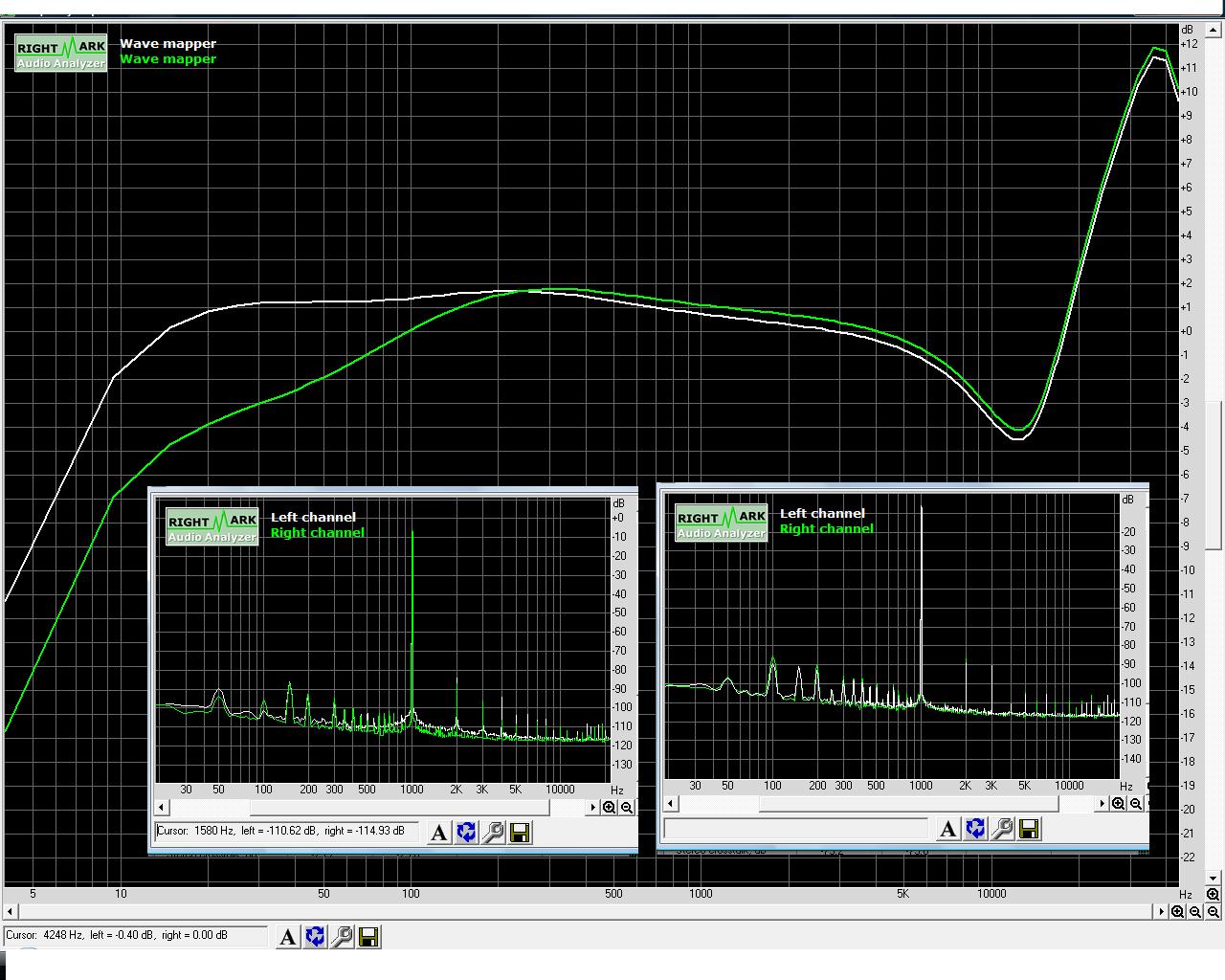Save the left spectrum sub-window graph
Image resolution: width=1225 pixels, height=980 pixels.
520,833
